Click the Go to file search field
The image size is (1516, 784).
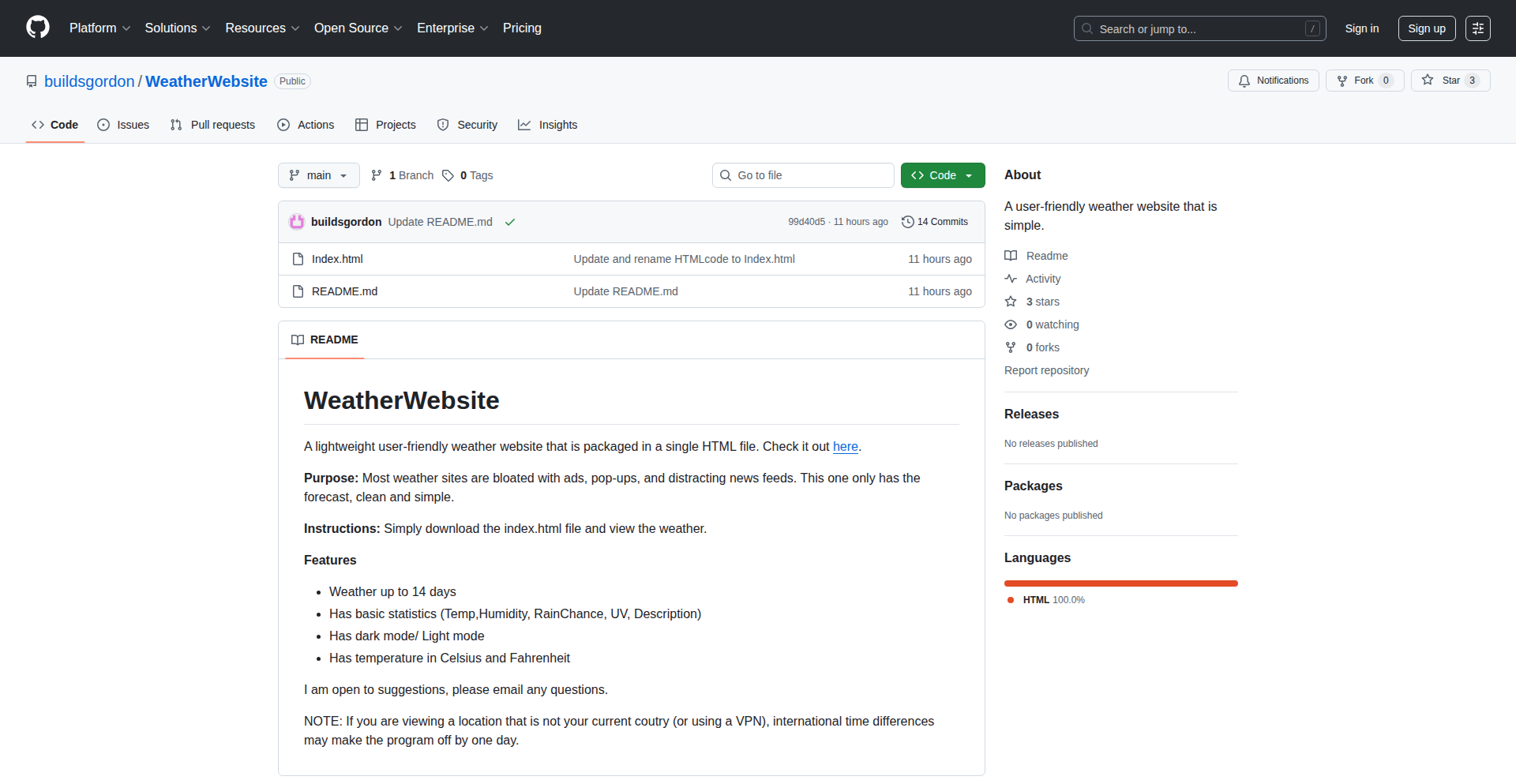tap(803, 175)
